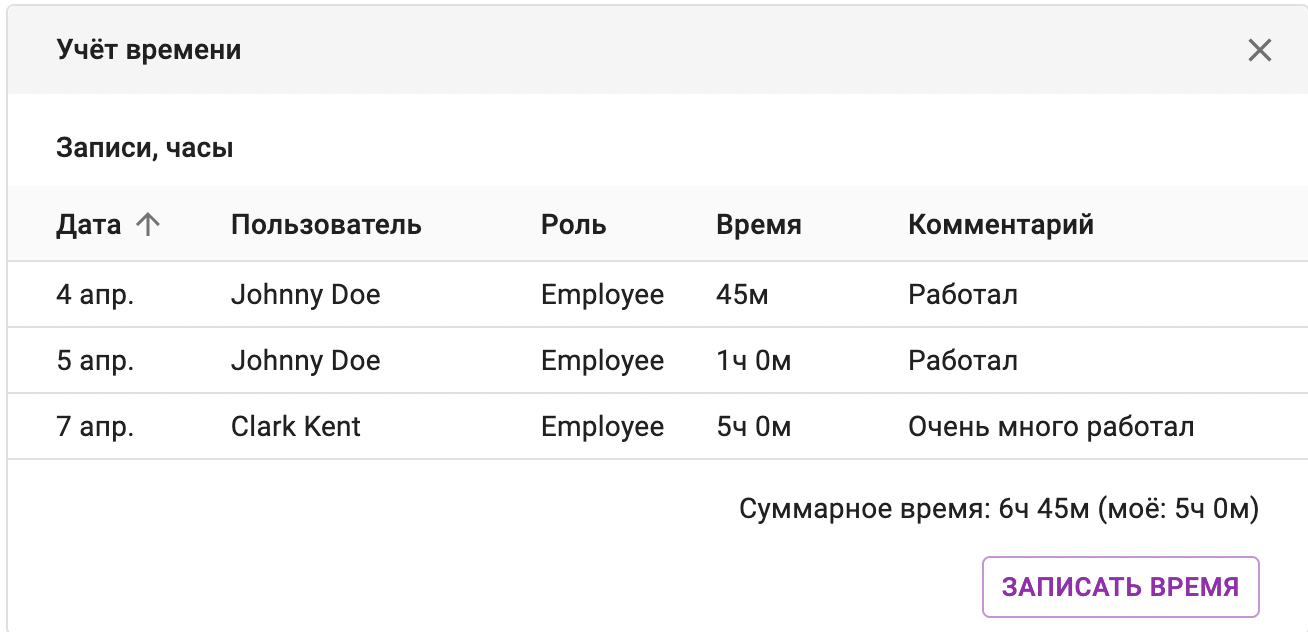Screen dimensions: 1308x632
Task: Sort by the Дата column header
Action: click(89, 224)
